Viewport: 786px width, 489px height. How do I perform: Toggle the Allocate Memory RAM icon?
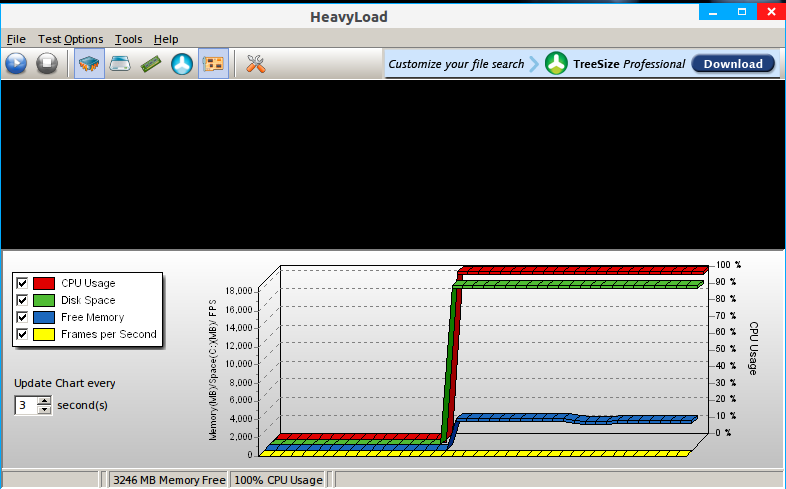pyautogui.click(x=151, y=64)
